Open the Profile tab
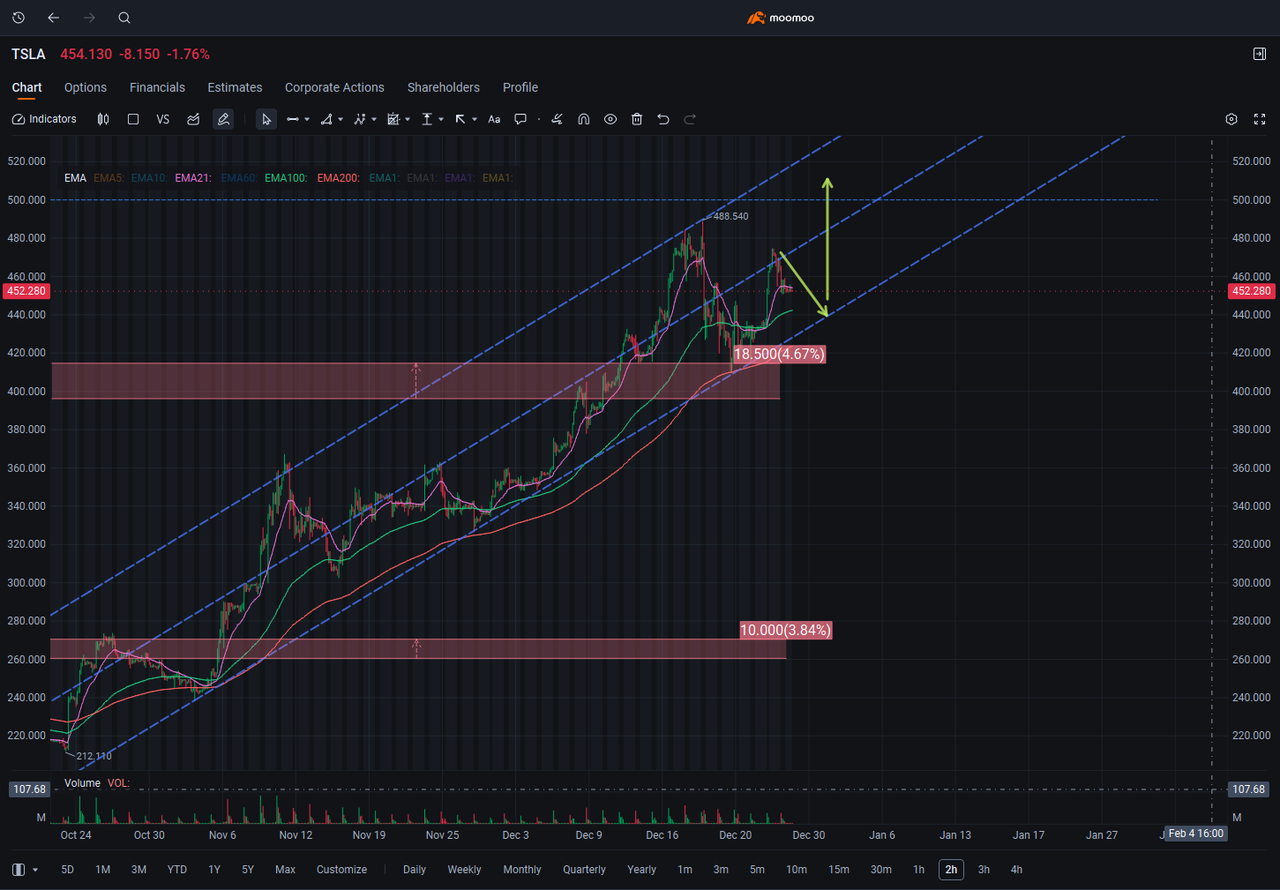This screenshot has height=890, width=1280. (x=520, y=88)
